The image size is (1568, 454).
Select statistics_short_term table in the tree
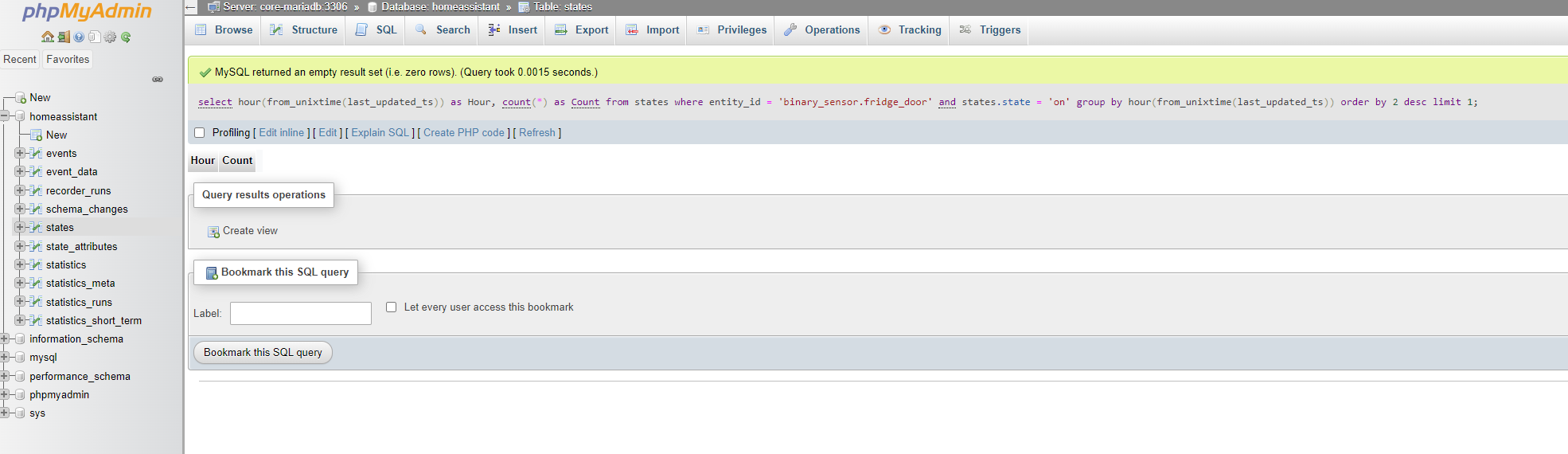click(93, 321)
